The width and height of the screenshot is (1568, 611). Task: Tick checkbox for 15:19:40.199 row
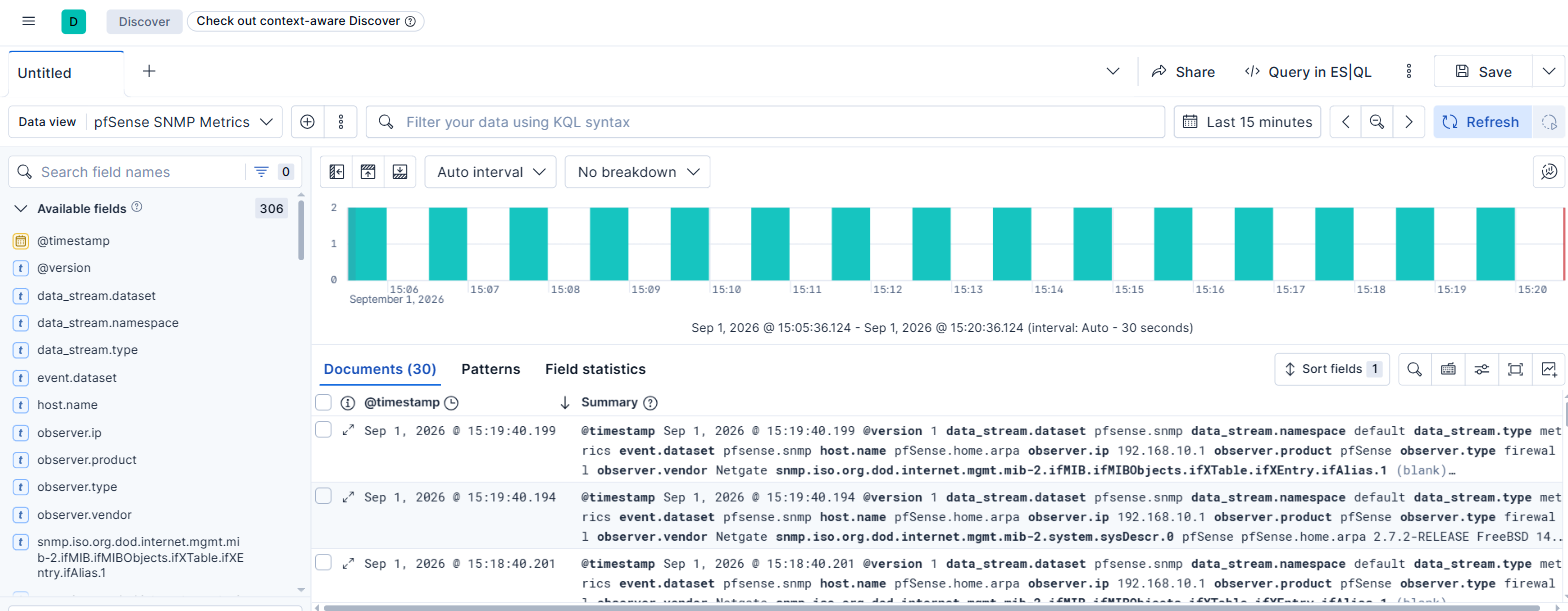[323, 430]
